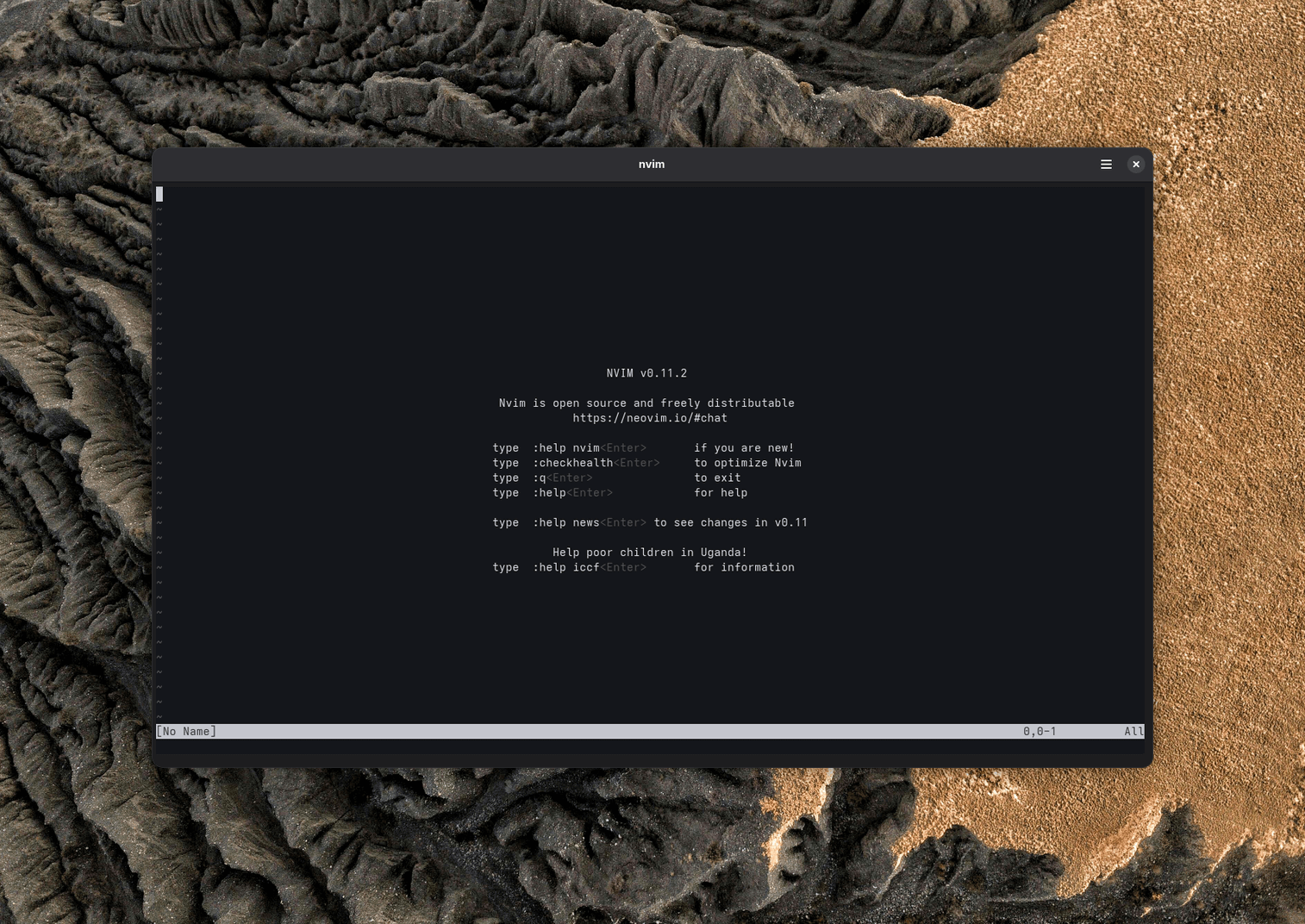
Task: Click the "for help" description text
Action: (x=721, y=493)
